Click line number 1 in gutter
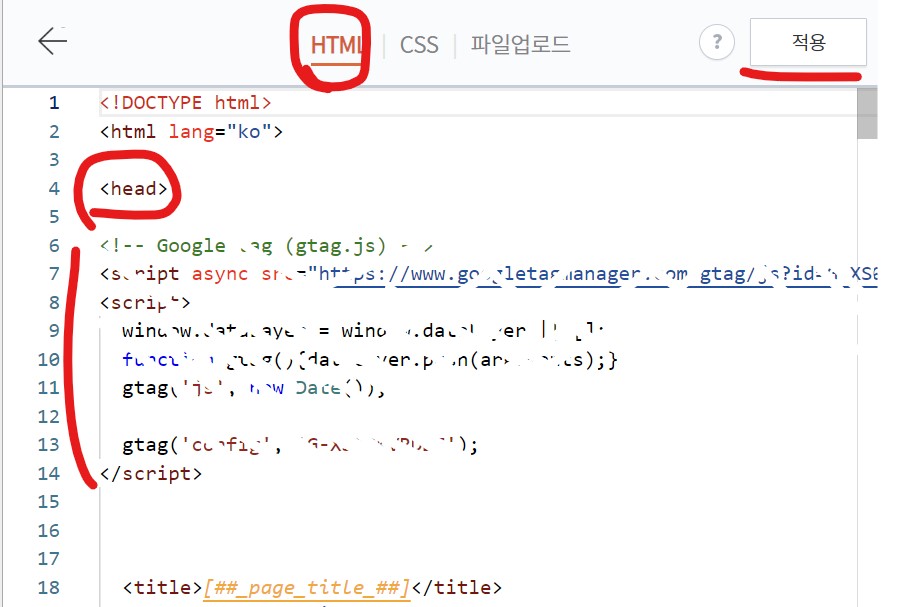Viewport: 918px width, 607px height. coord(54,103)
